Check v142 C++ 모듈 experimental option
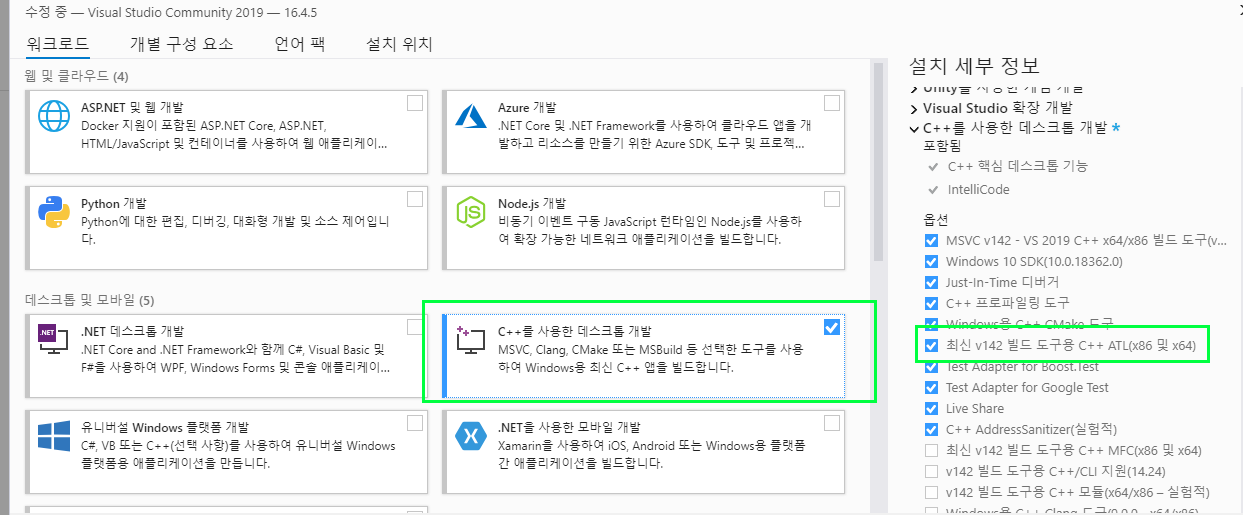The width and height of the screenshot is (1243, 515). click(x=932, y=492)
